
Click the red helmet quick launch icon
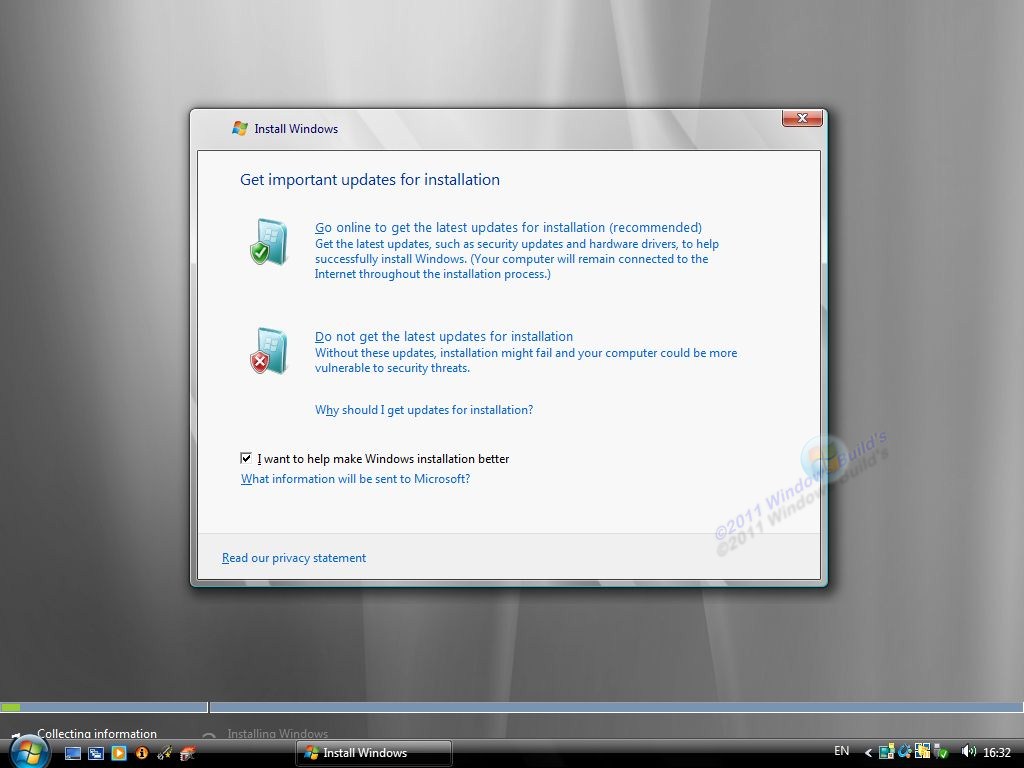tap(187, 753)
